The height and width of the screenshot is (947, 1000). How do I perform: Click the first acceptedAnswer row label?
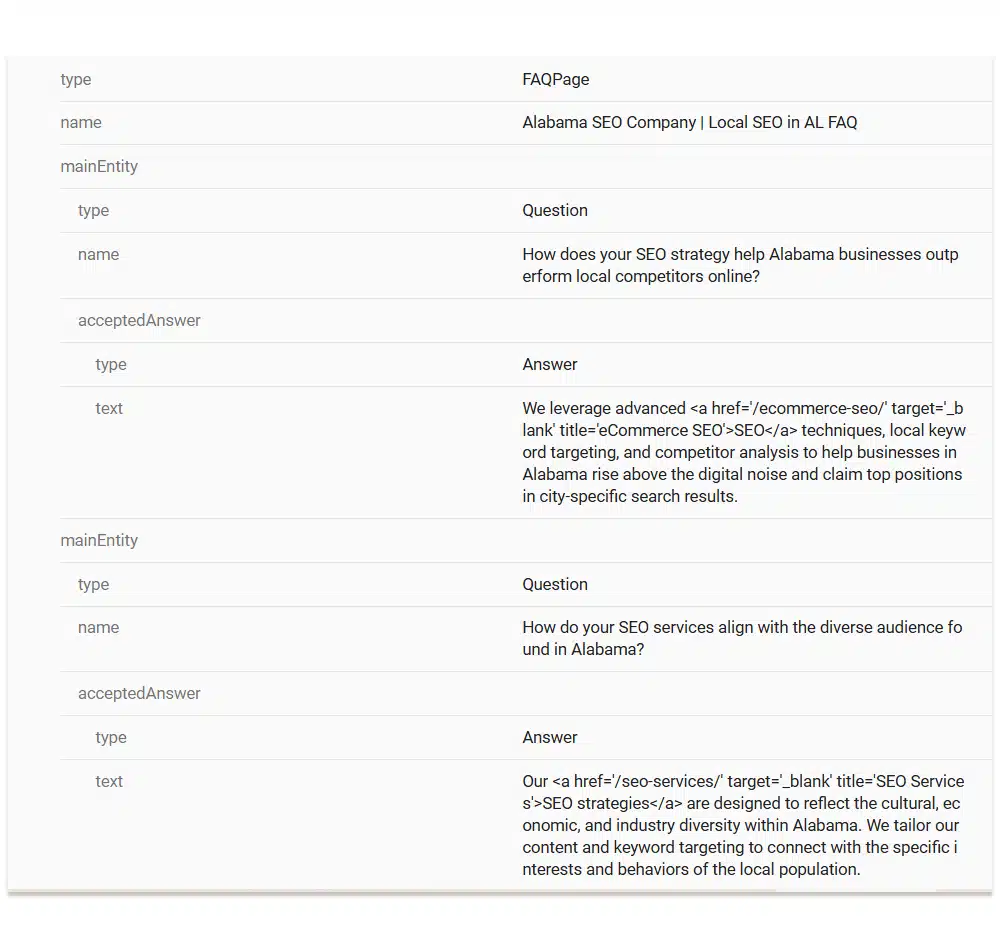pyautogui.click(x=139, y=321)
